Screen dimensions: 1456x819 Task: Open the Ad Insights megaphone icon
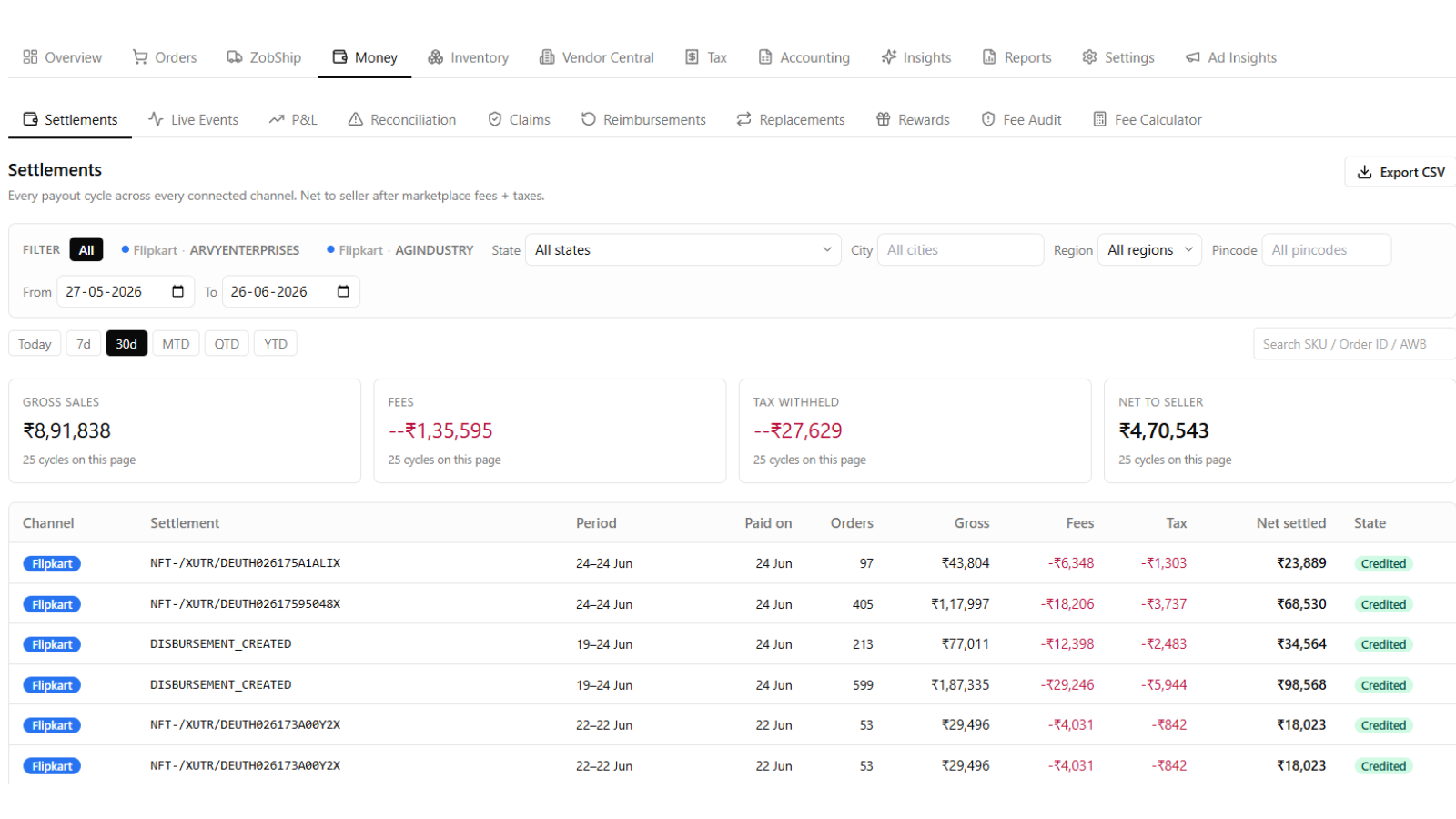[1193, 57]
